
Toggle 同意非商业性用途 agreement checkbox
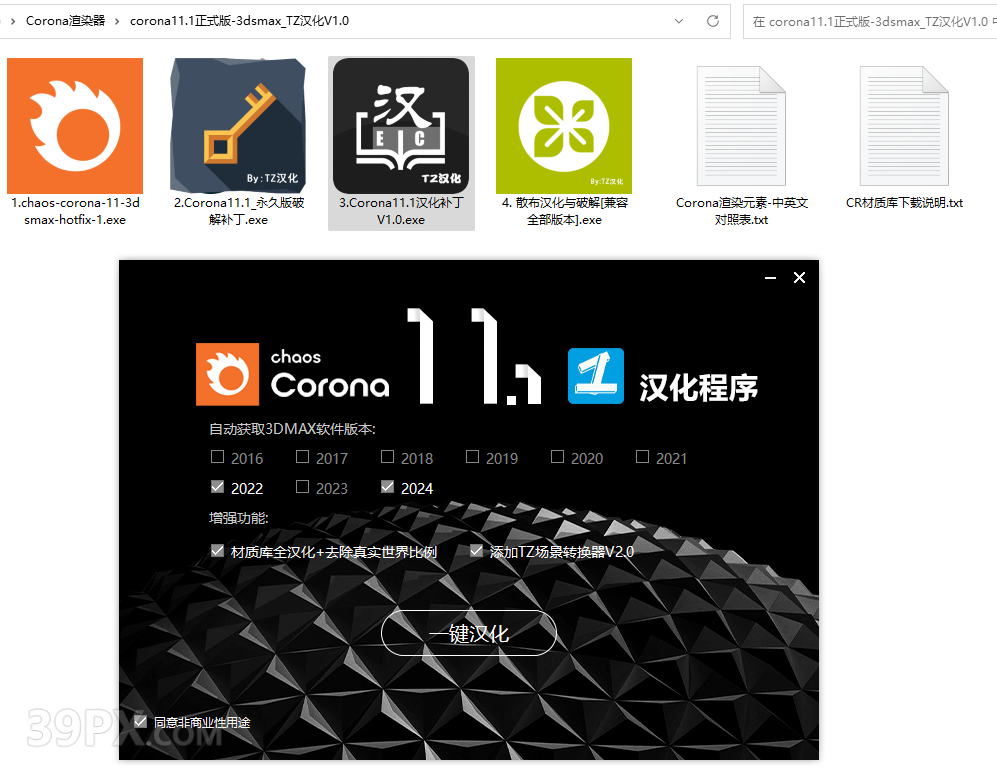coord(141,722)
